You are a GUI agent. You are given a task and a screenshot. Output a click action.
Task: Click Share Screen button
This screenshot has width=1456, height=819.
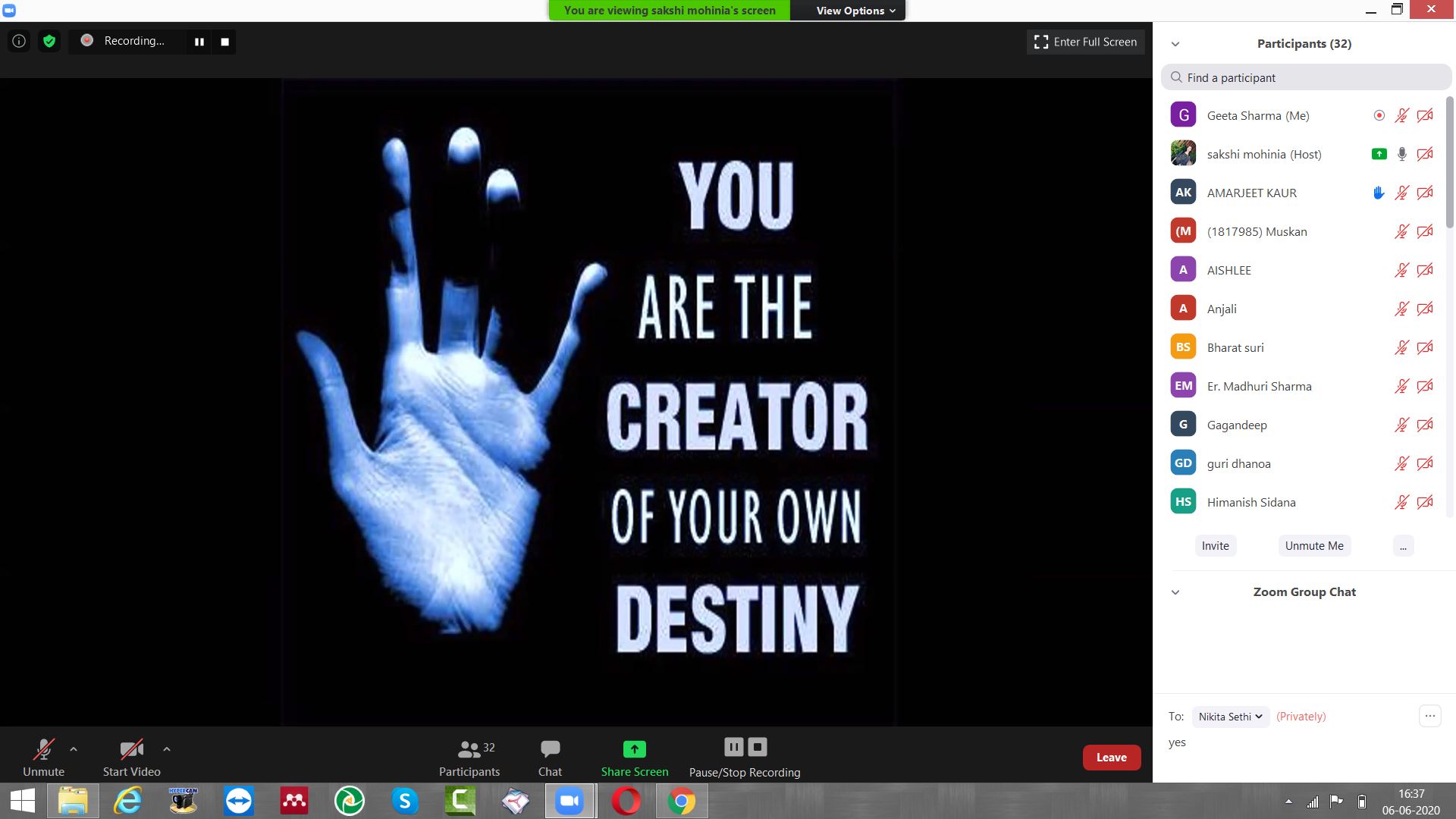pos(635,757)
